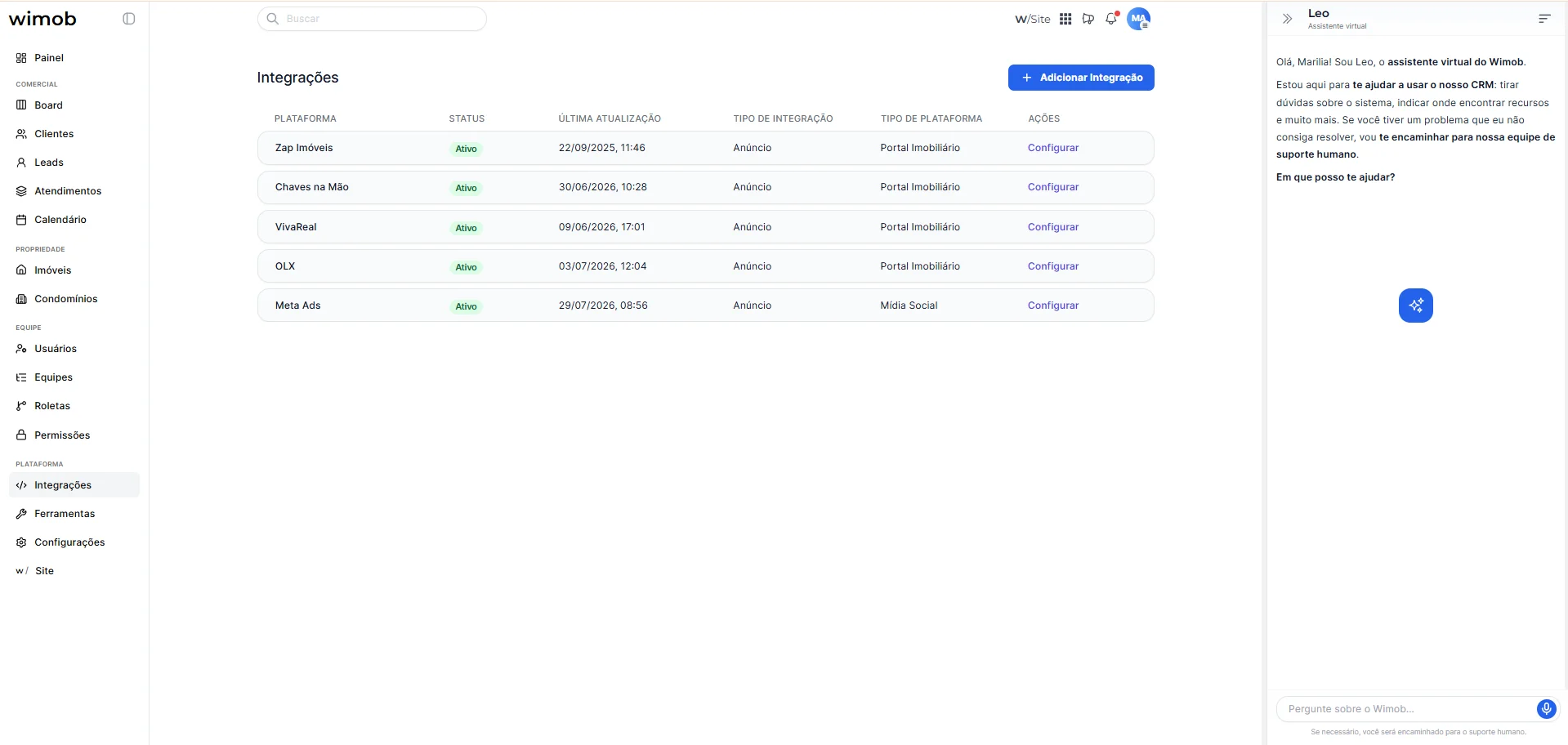This screenshot has width=1568, height=745.
Task: Click the Imóveis house icon
Action: (x=21, y=270)
